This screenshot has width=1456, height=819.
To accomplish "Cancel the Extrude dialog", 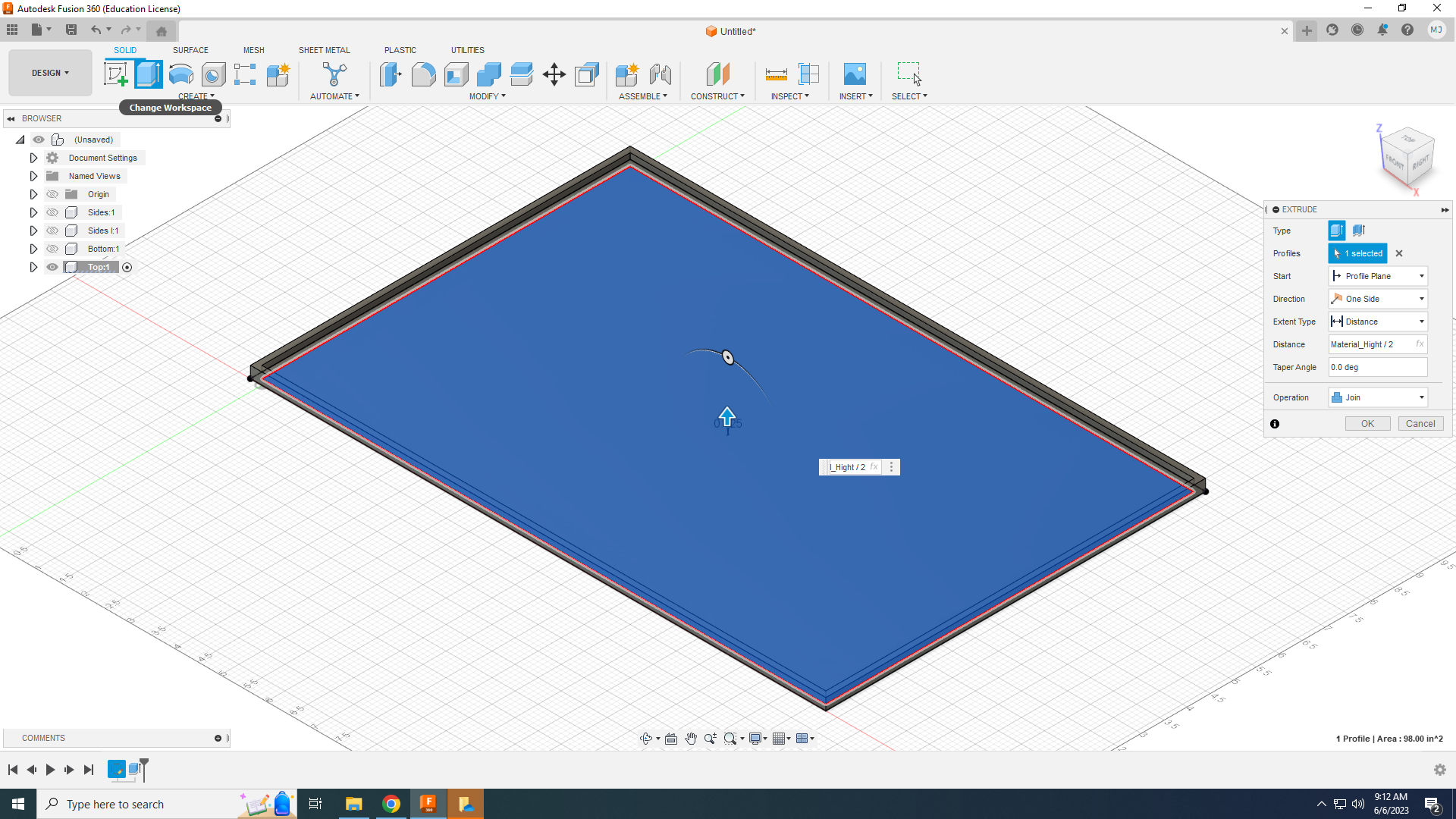I will coord(1420,424).
